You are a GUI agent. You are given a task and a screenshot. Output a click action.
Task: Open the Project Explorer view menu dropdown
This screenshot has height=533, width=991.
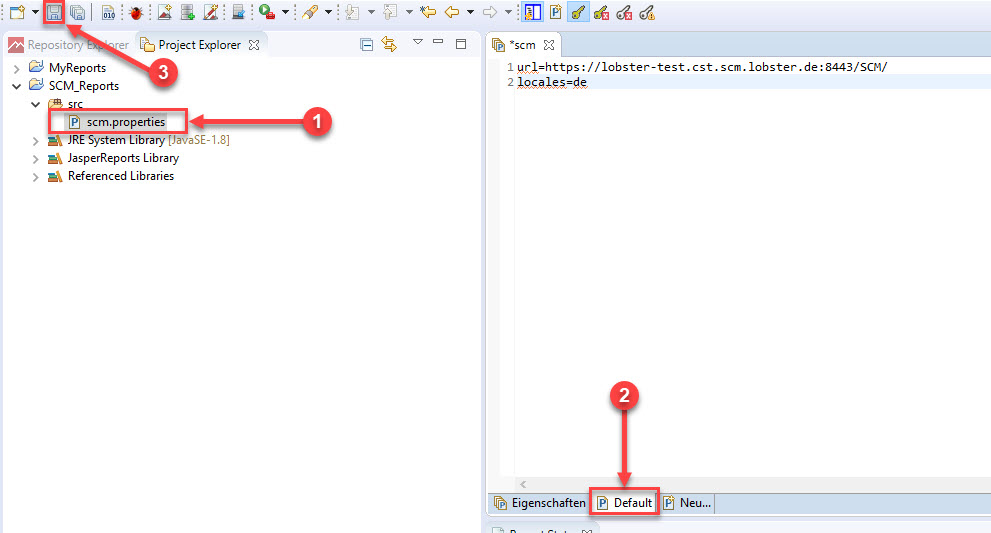pos(418,43)
